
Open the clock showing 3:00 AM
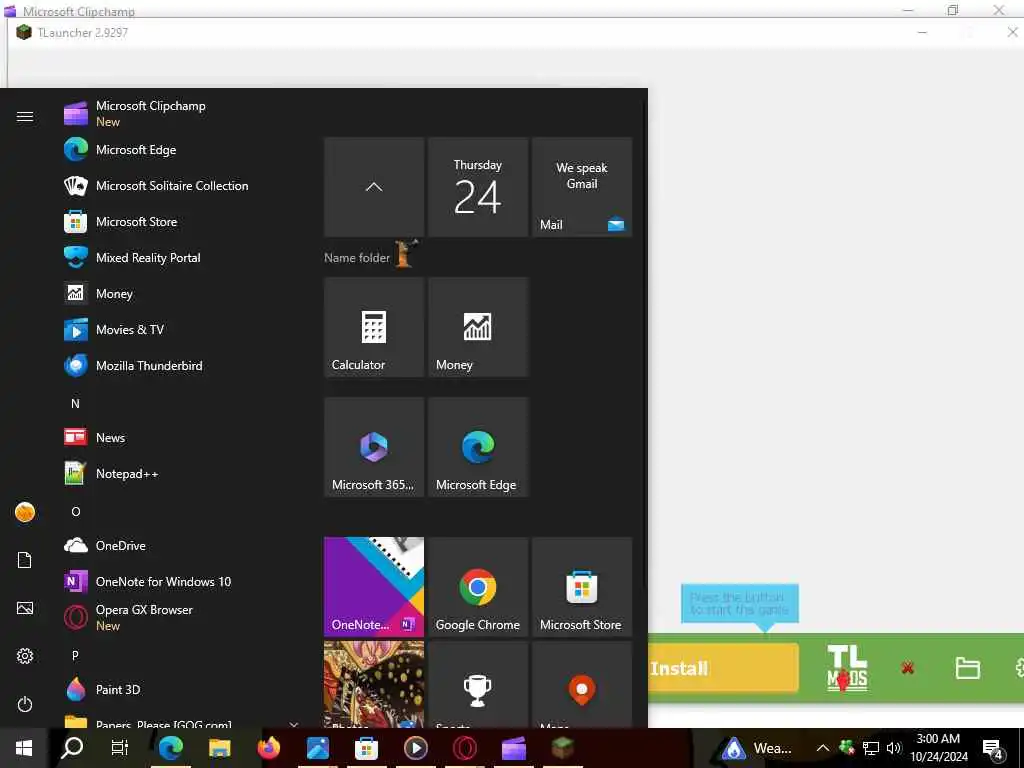[938, 748]
